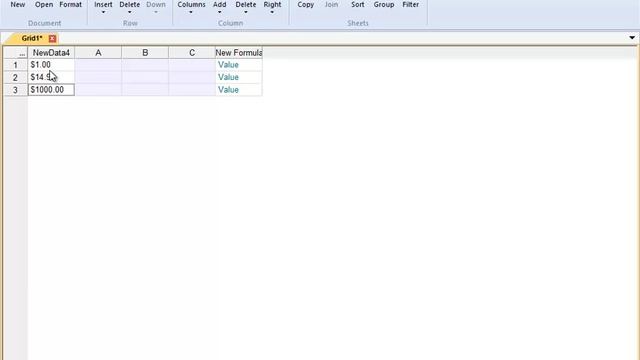Expand the Insert row dropdown arrow
Screen dimensions: 640x360
(x=103, y=12)
